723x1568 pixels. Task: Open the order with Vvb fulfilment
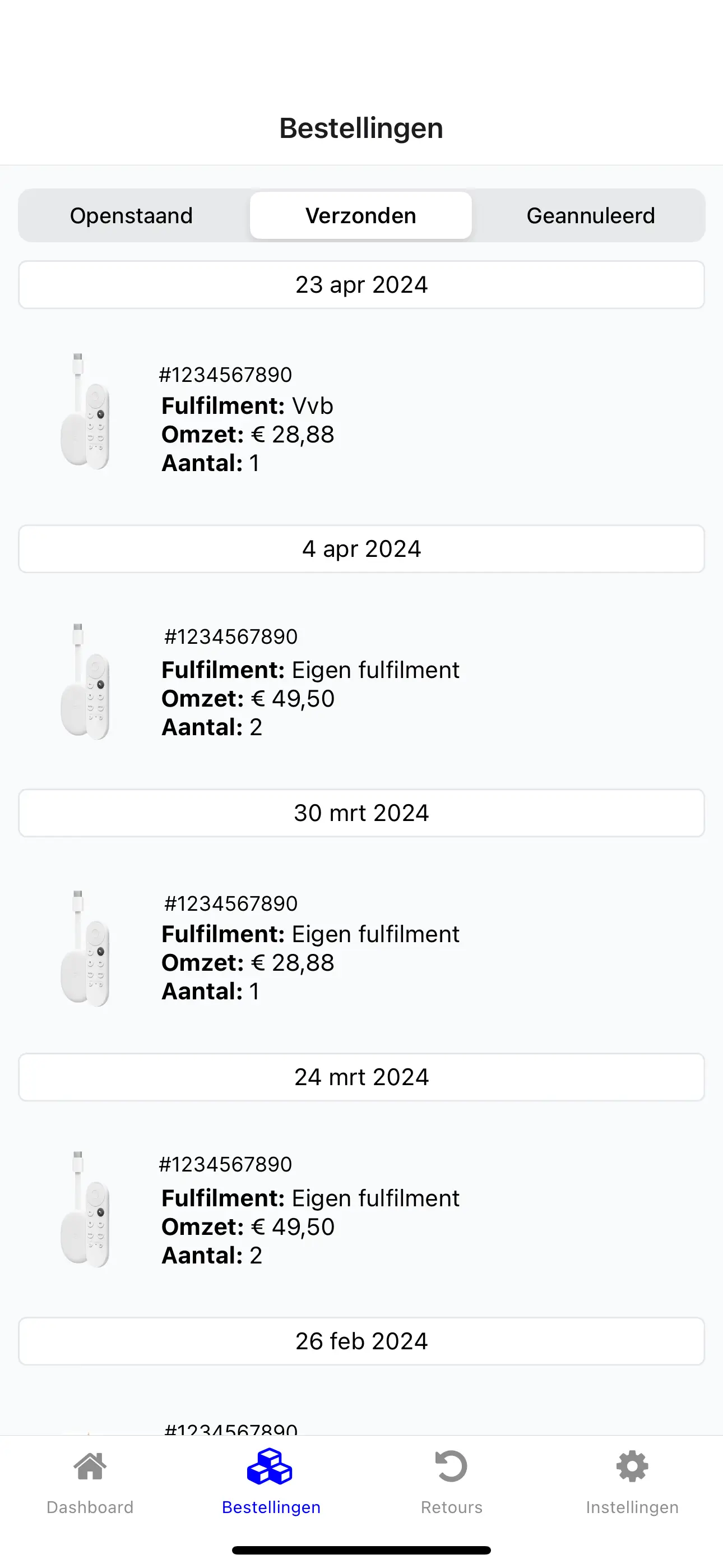(247, 406)
